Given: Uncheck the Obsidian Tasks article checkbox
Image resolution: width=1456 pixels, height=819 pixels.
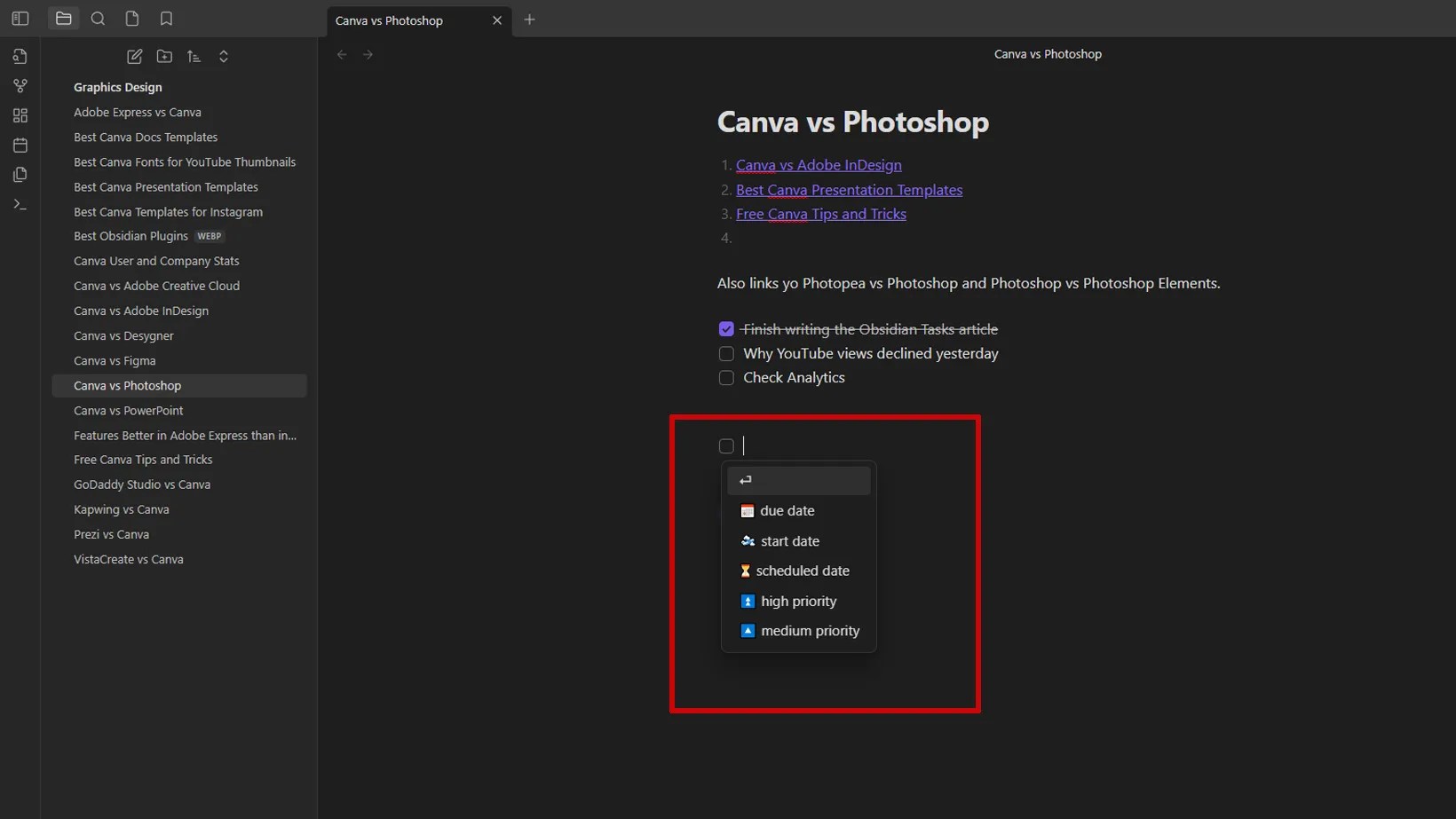Looking at the screenshot, I should tap(726, 329).
